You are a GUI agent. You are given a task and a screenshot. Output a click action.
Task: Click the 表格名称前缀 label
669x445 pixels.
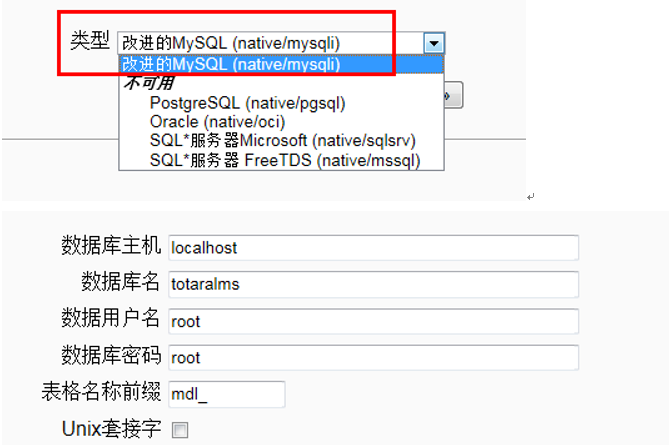[101, 391]
